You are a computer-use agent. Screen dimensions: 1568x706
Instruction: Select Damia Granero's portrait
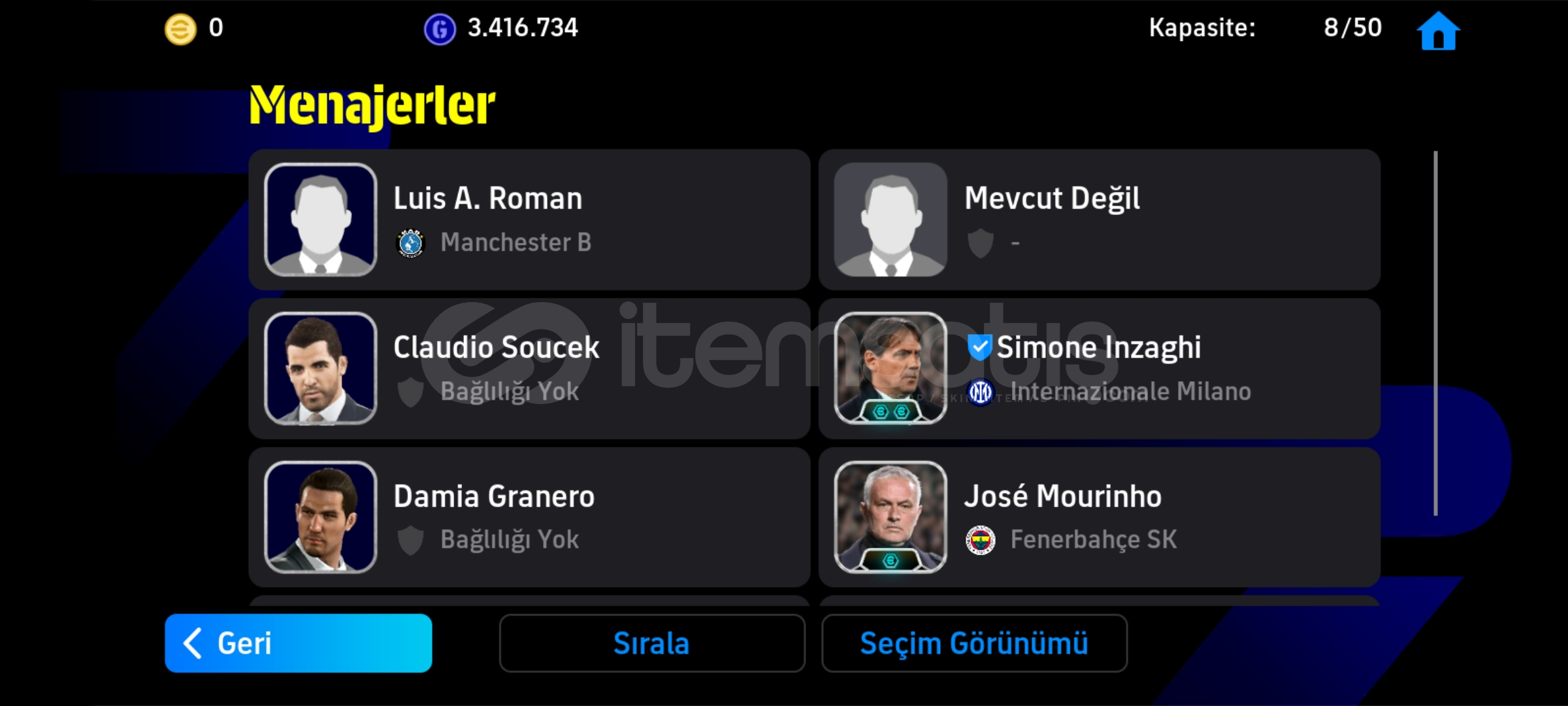click(x=321, y=517)
